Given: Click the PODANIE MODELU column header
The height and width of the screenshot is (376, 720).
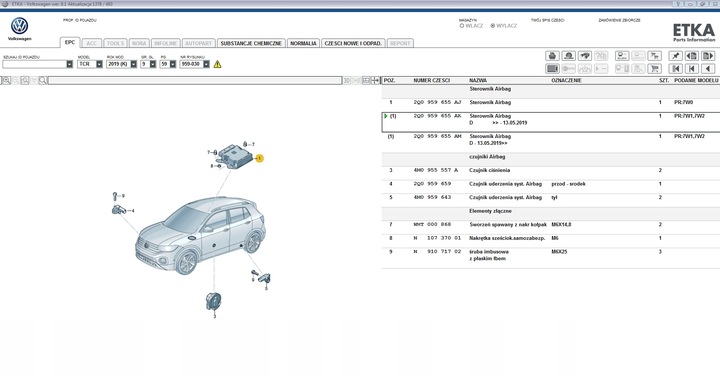Looking at the screenshot, I should pos(696,80).
